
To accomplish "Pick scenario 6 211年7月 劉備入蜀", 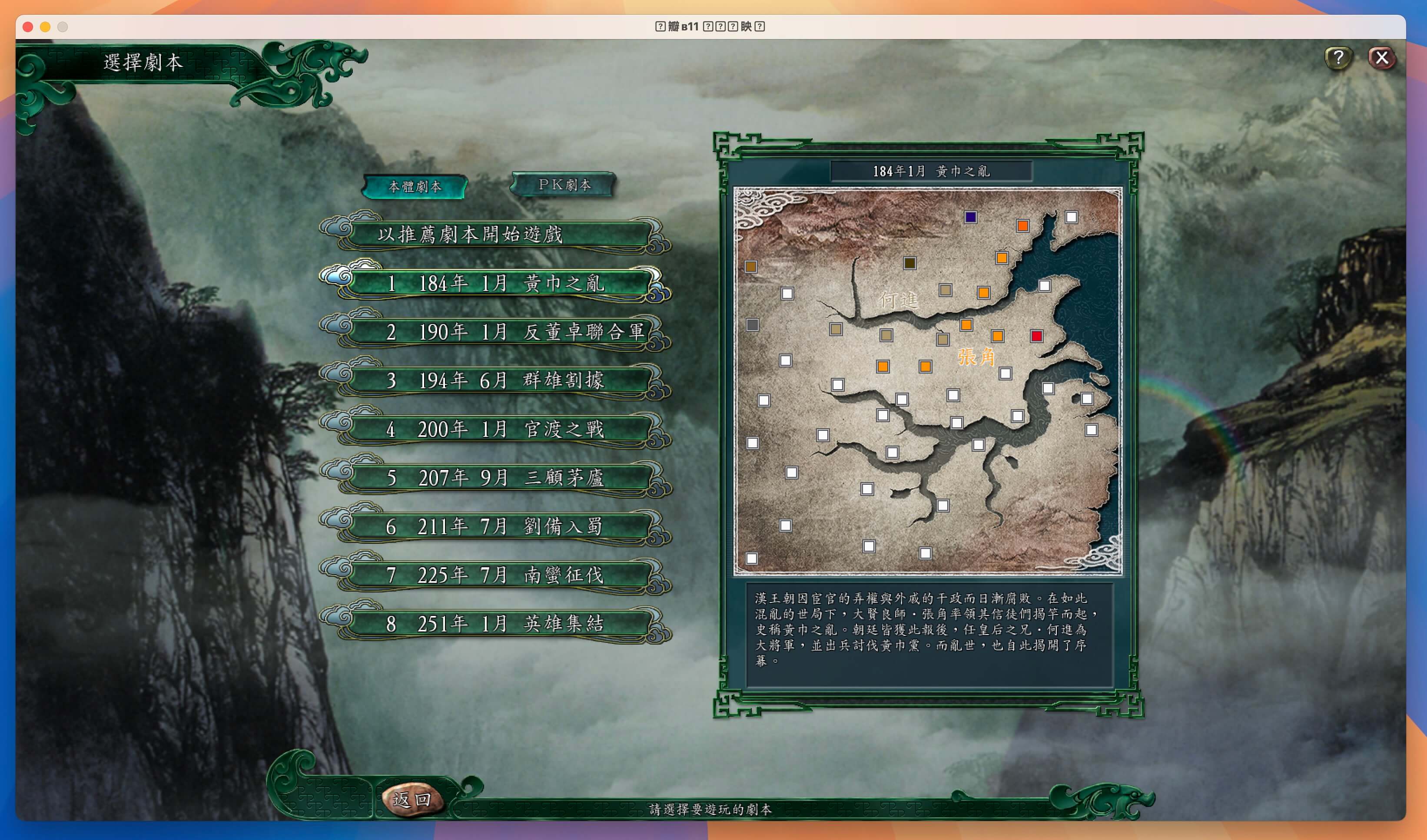I will pyautogui.click(x=496, y=526).
